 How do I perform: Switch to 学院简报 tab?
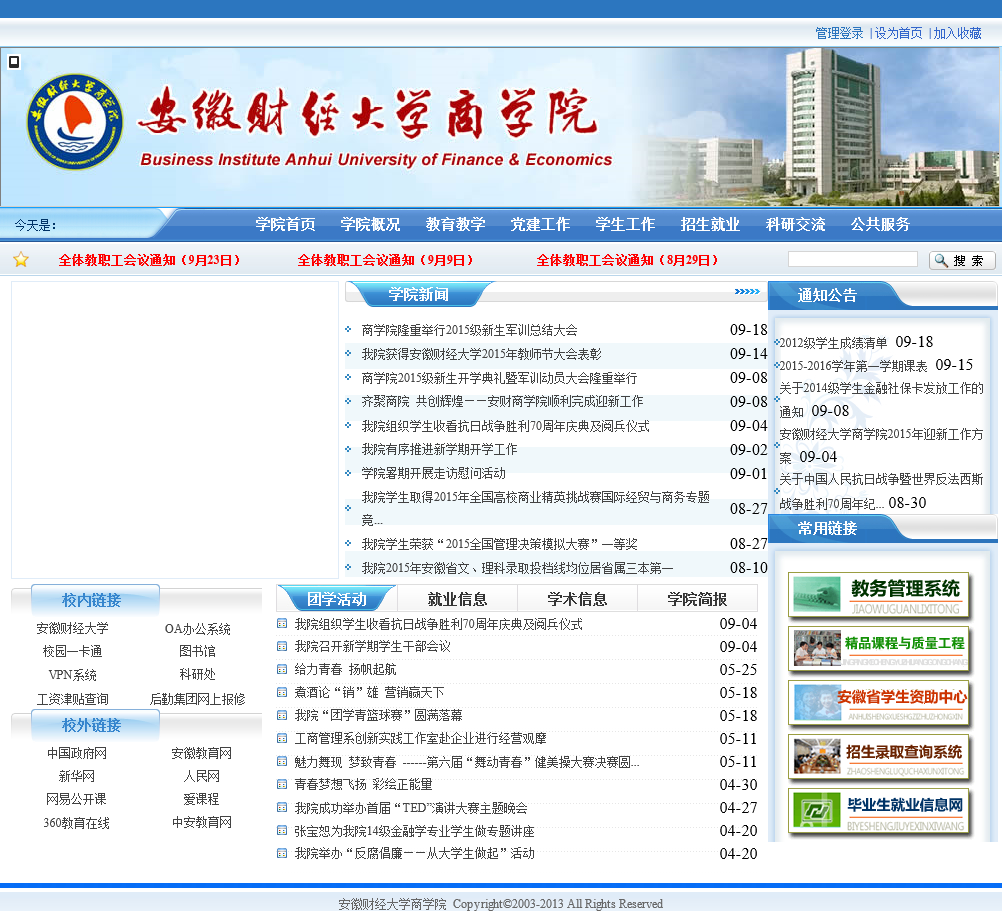pos(697,599)
